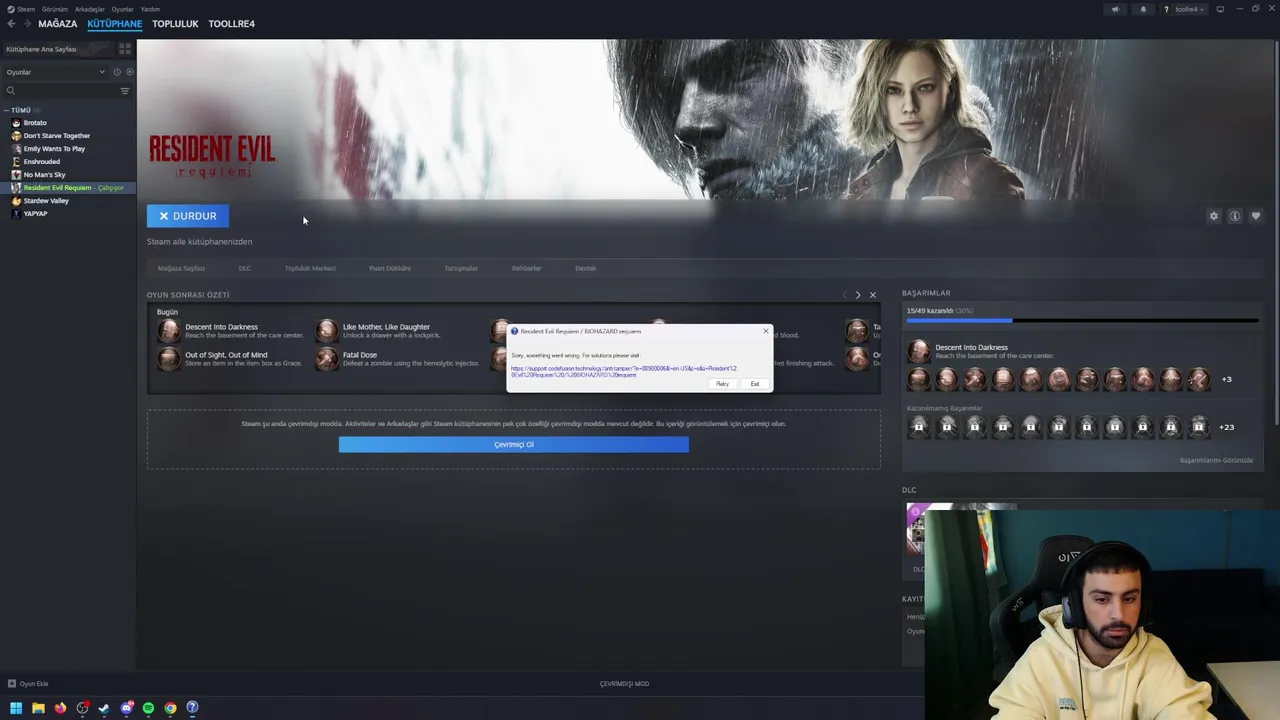Image resolution: width=1280 pixels, height=720 pixels.
Task: Click Descent Into Darkness achievement icon in summary
Action: point(169,331)
